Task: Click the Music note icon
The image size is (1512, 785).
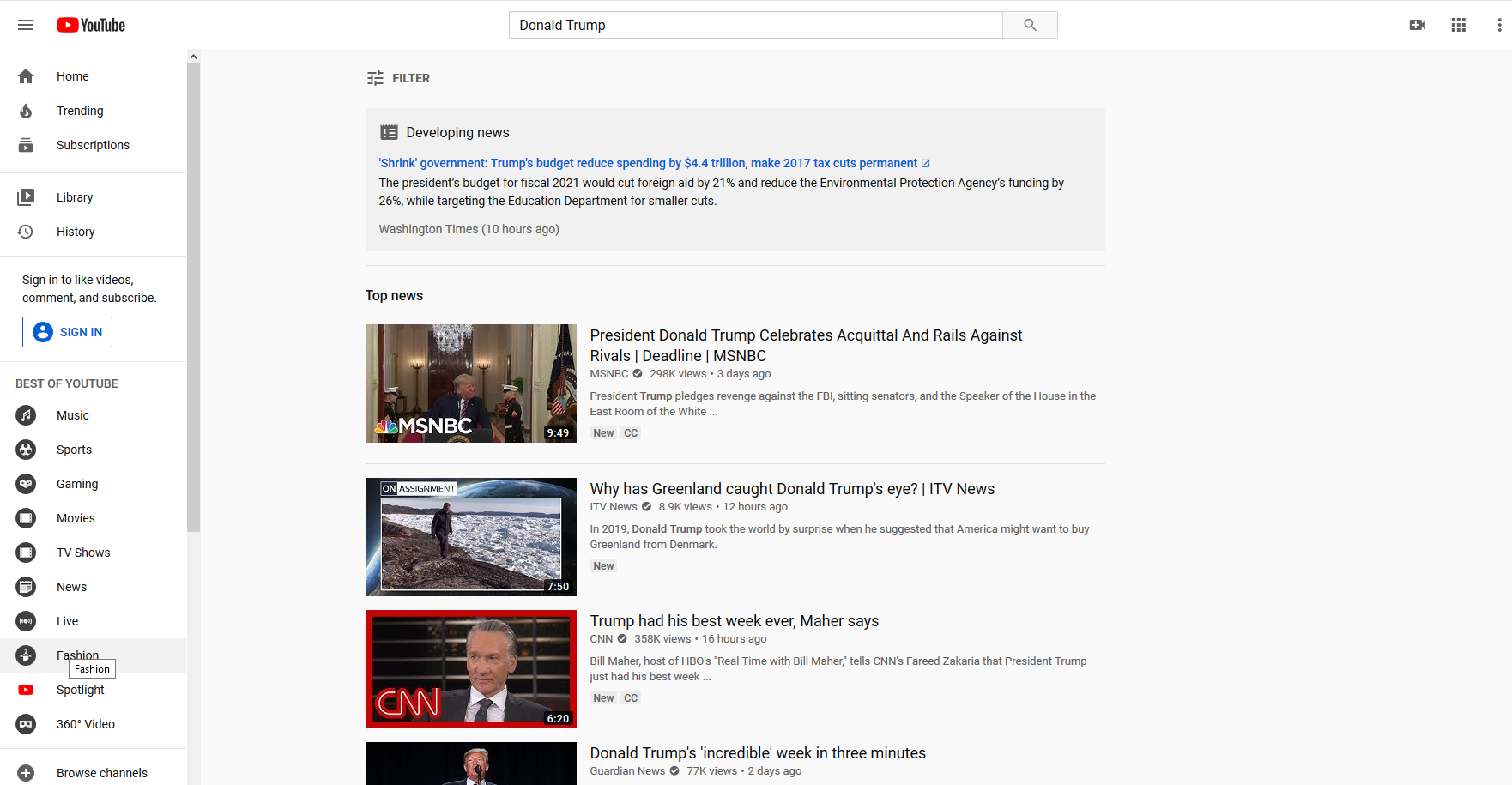Action: click(26, 415)
